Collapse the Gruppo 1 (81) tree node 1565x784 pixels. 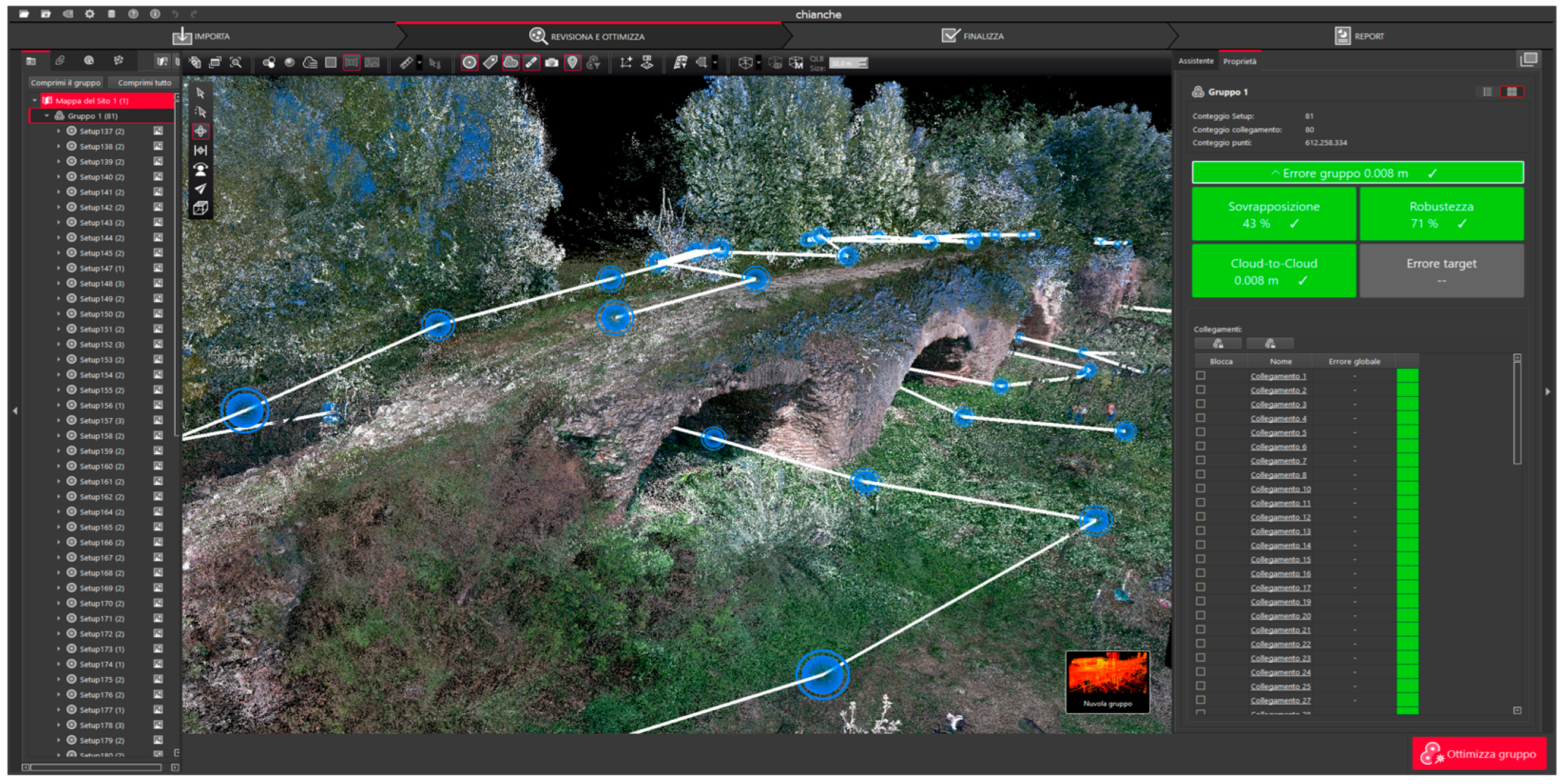pyautogui.click(x=47, y=115)
